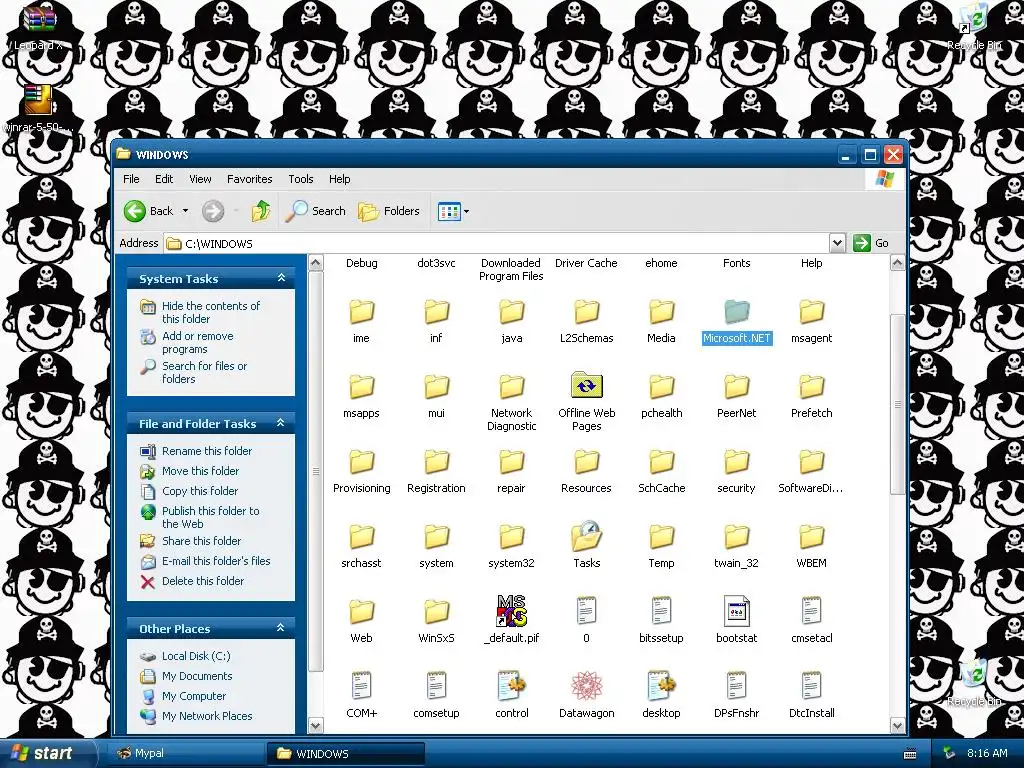Select the DtcInstall file icon
This screenshot has width=1024, height=768.
click(x=812, y=687)
